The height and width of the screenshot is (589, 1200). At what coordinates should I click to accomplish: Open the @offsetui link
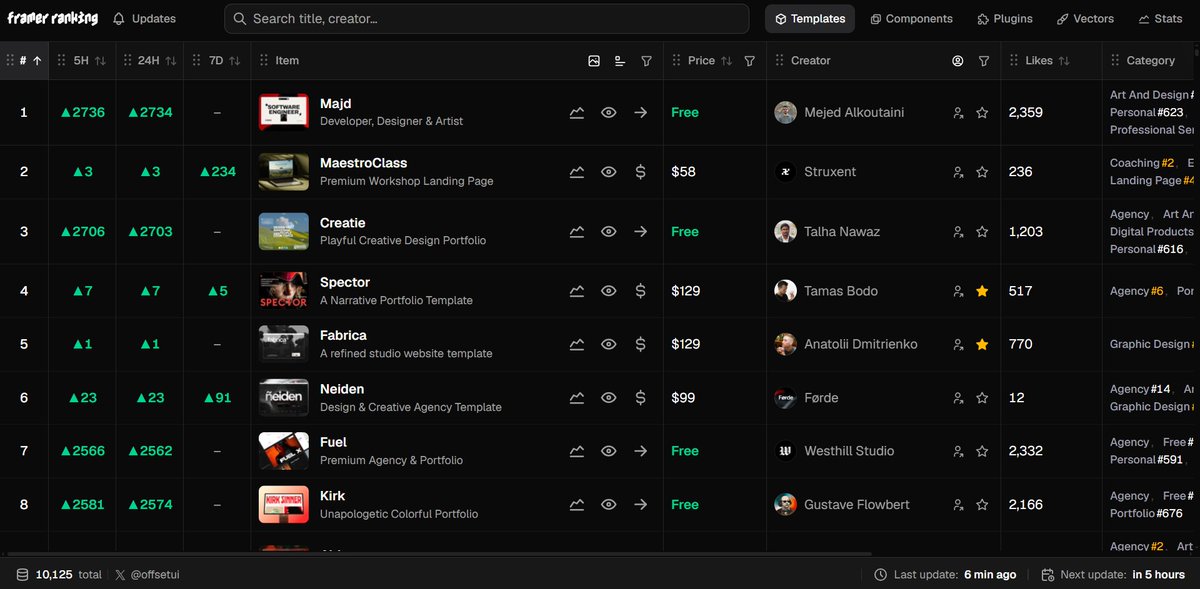tap(154, 575)
